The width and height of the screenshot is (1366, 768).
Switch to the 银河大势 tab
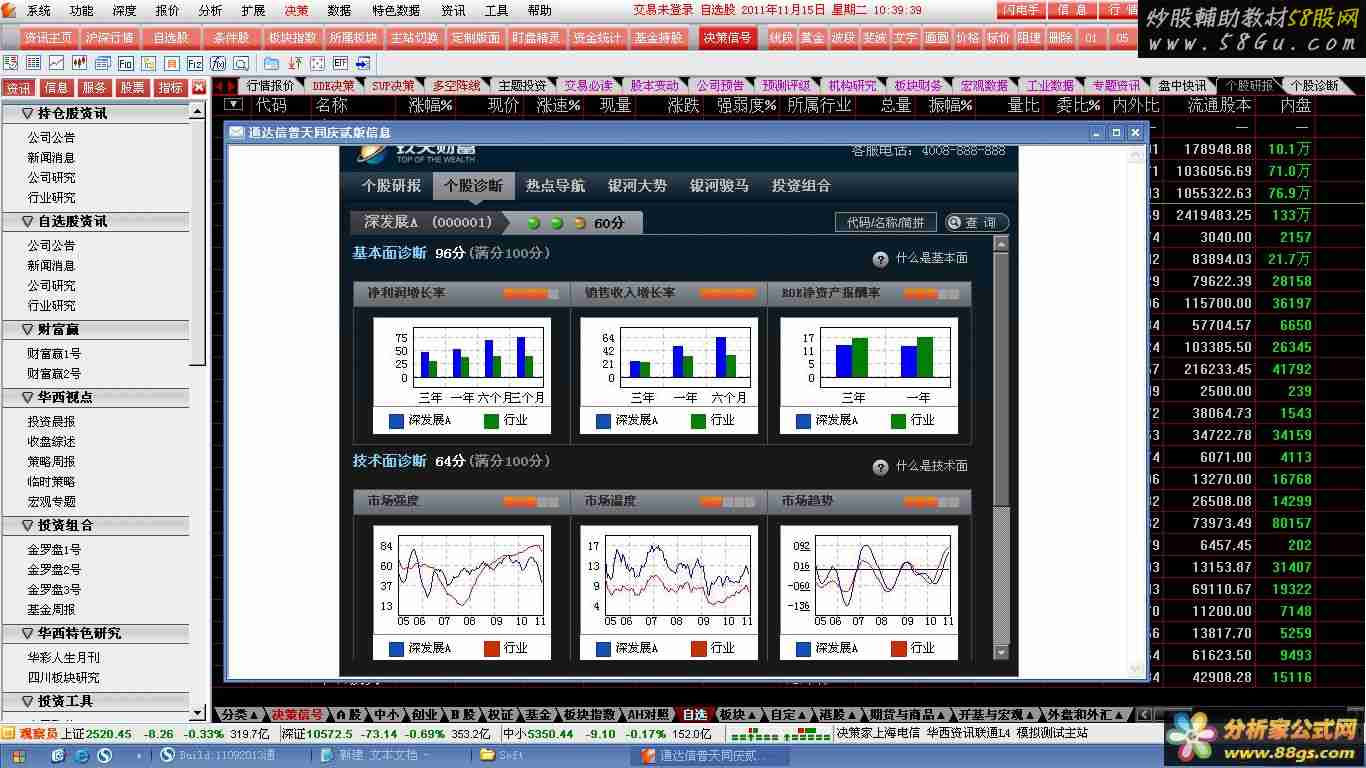(637, 186)
